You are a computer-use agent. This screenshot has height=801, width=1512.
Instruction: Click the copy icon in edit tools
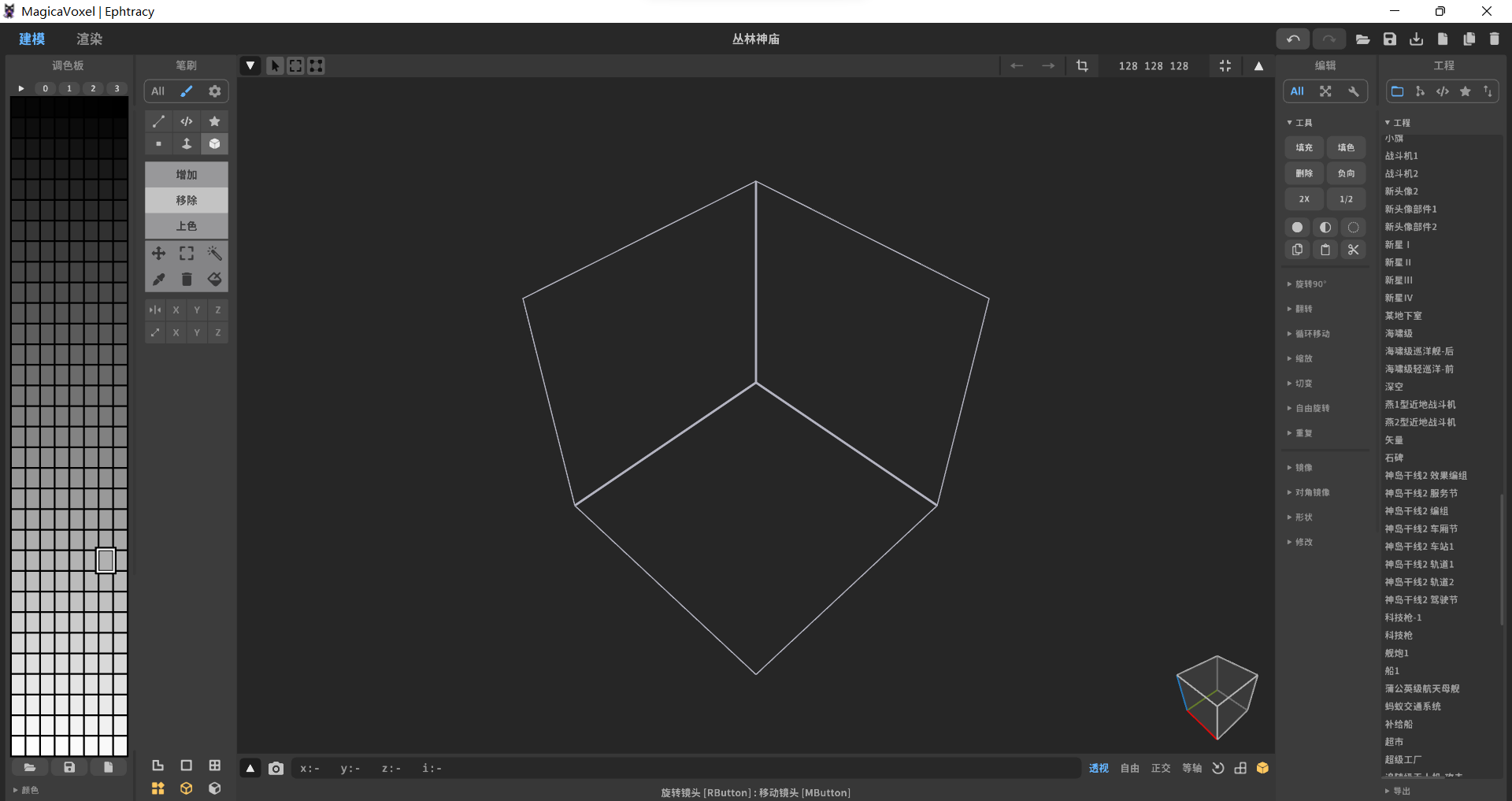(x=1297, y=250)
